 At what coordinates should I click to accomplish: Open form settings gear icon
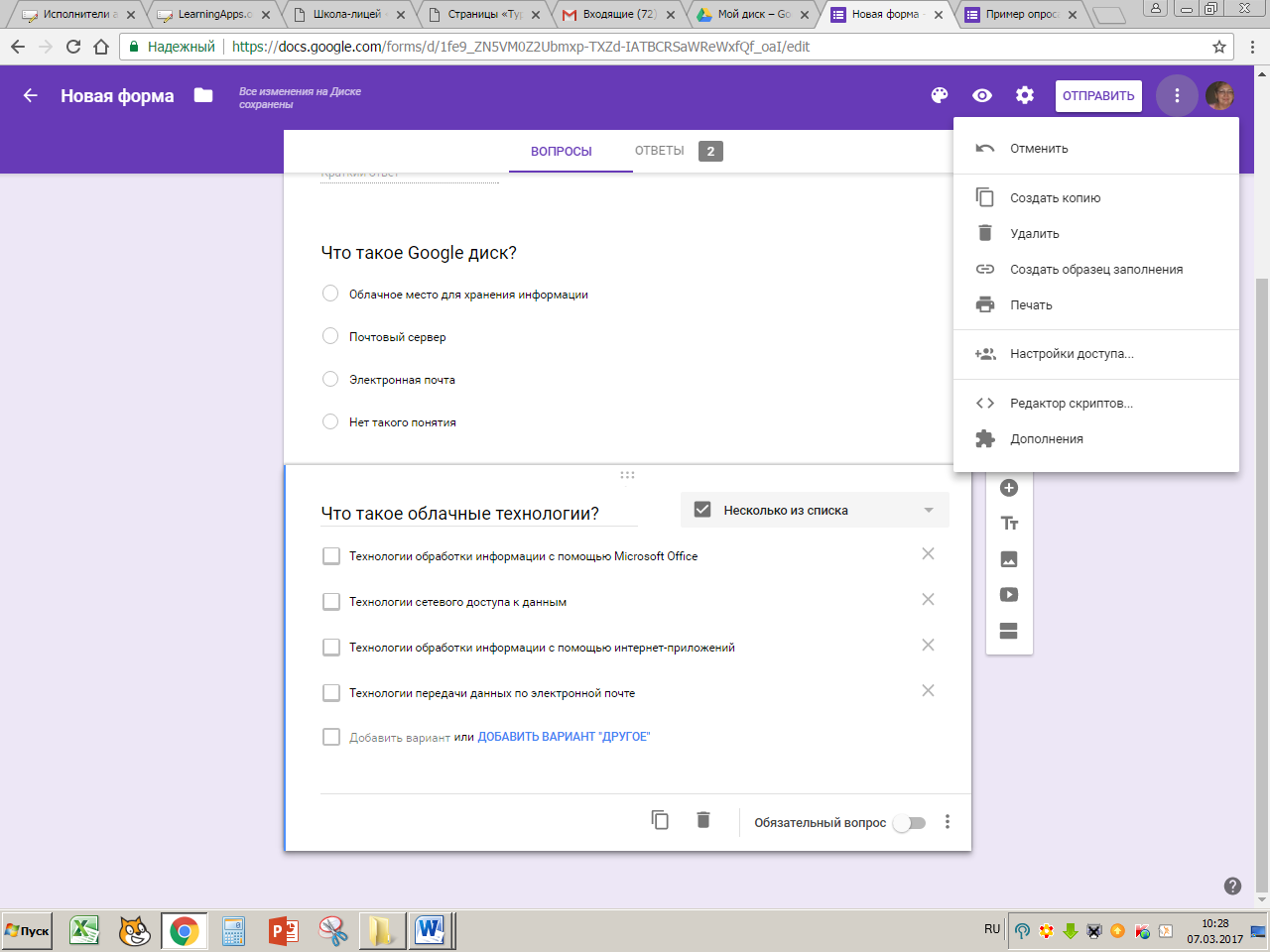coord(1025,95)
